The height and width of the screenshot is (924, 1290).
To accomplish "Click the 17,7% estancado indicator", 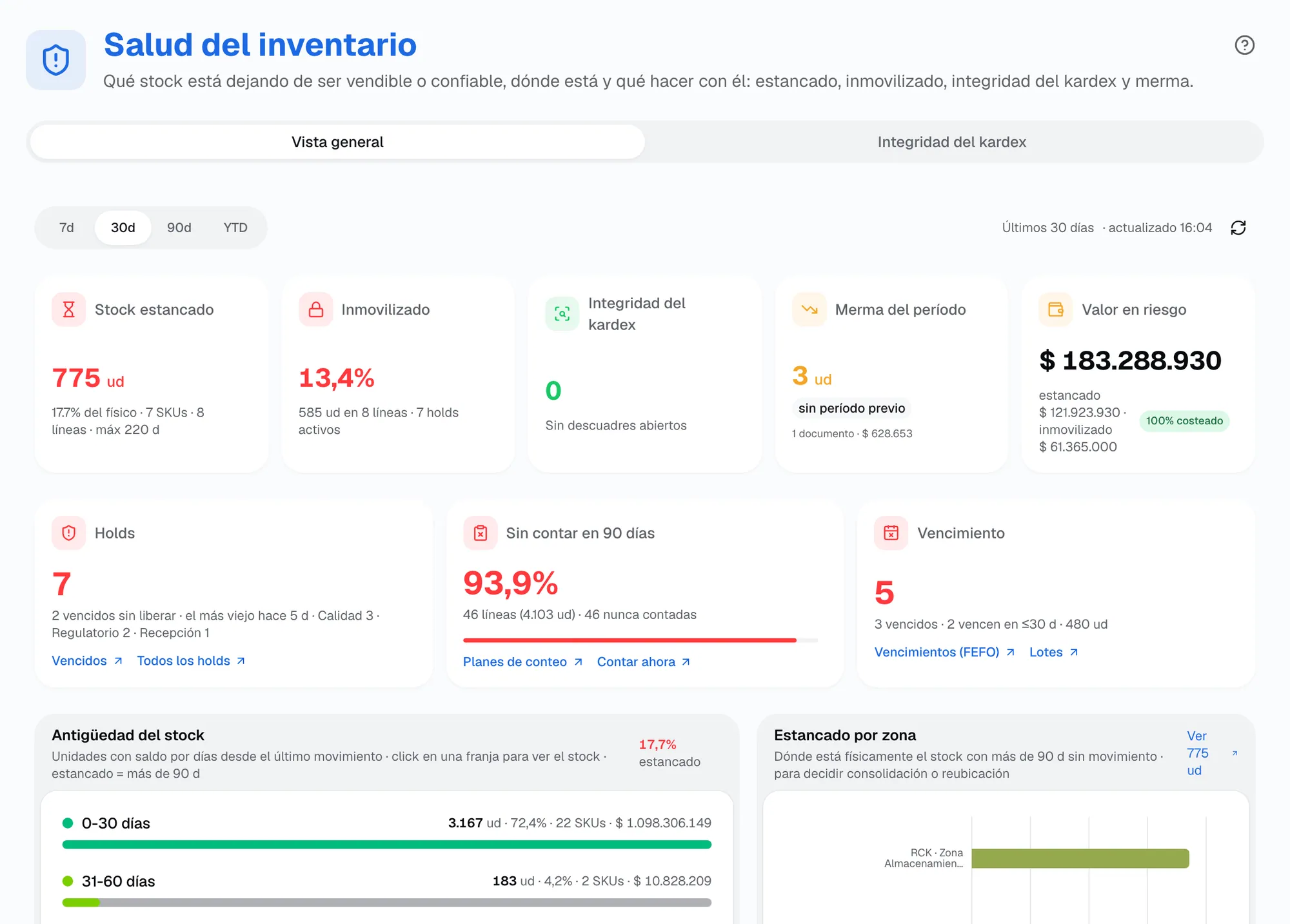I will pyautogui.click(x=670, y=753).
